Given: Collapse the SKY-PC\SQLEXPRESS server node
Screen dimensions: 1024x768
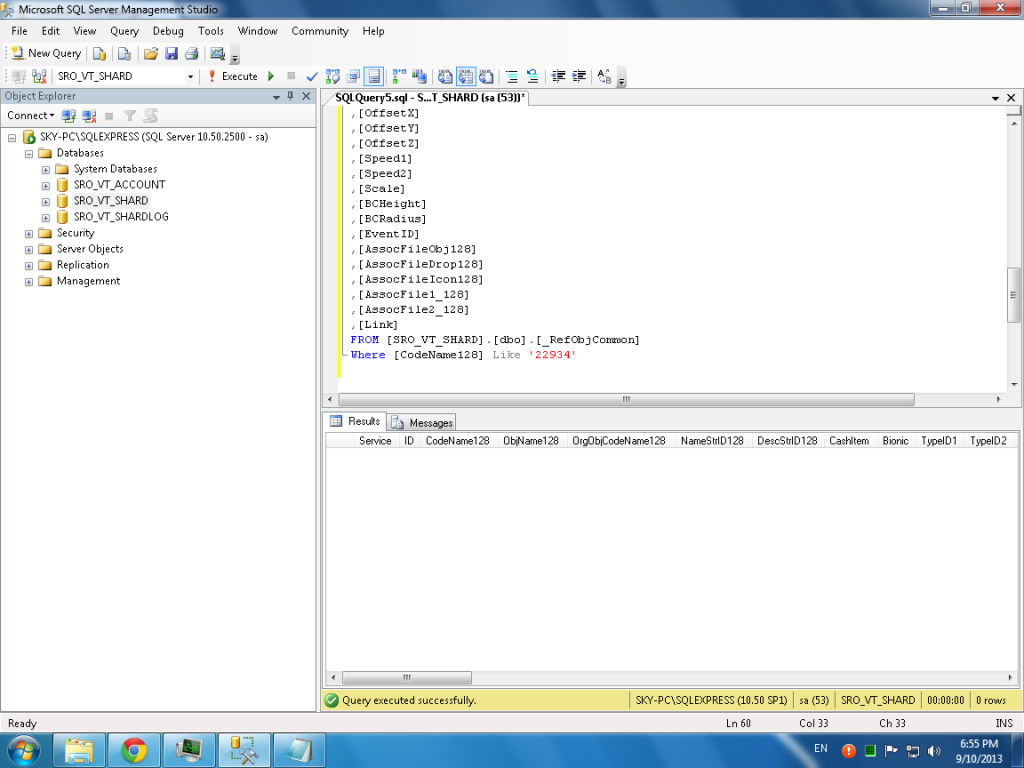Looking at the screenshot, I should coord(12,137).
